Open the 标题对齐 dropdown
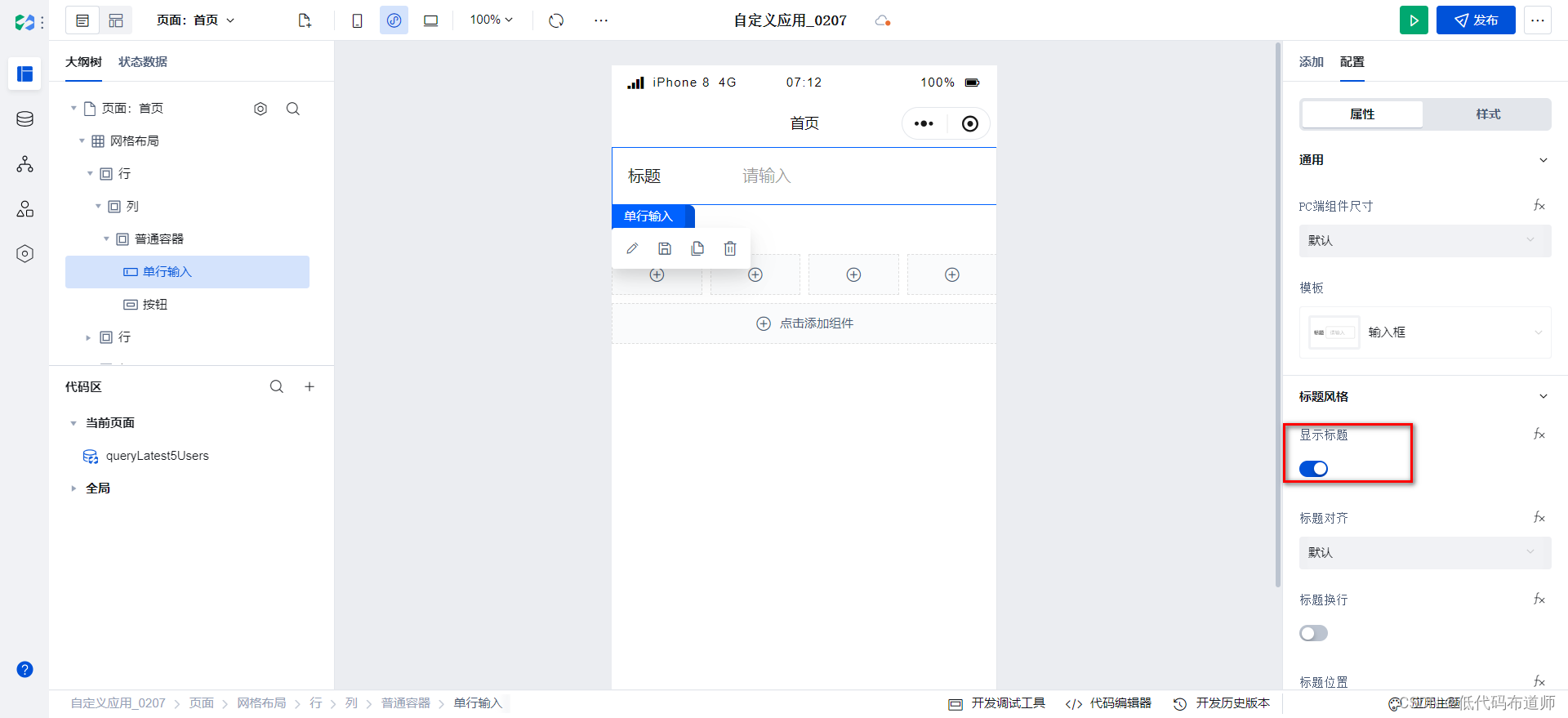 pyautogui.click(x=1425, y=553)
